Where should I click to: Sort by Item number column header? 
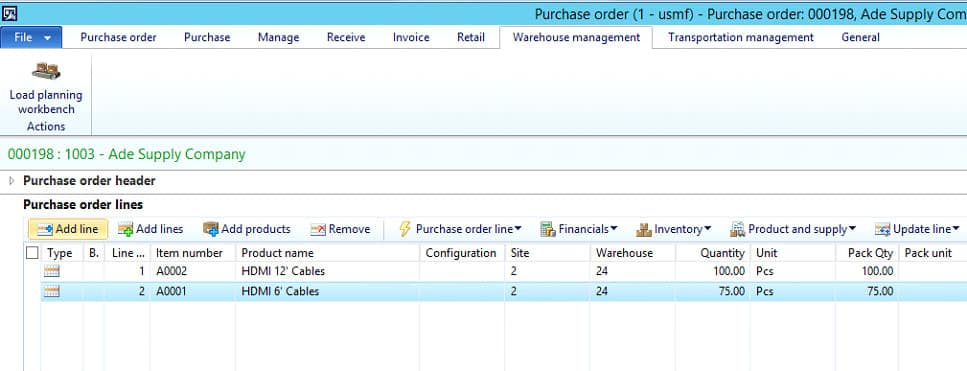pyautogui.click(x=192, y=253)
